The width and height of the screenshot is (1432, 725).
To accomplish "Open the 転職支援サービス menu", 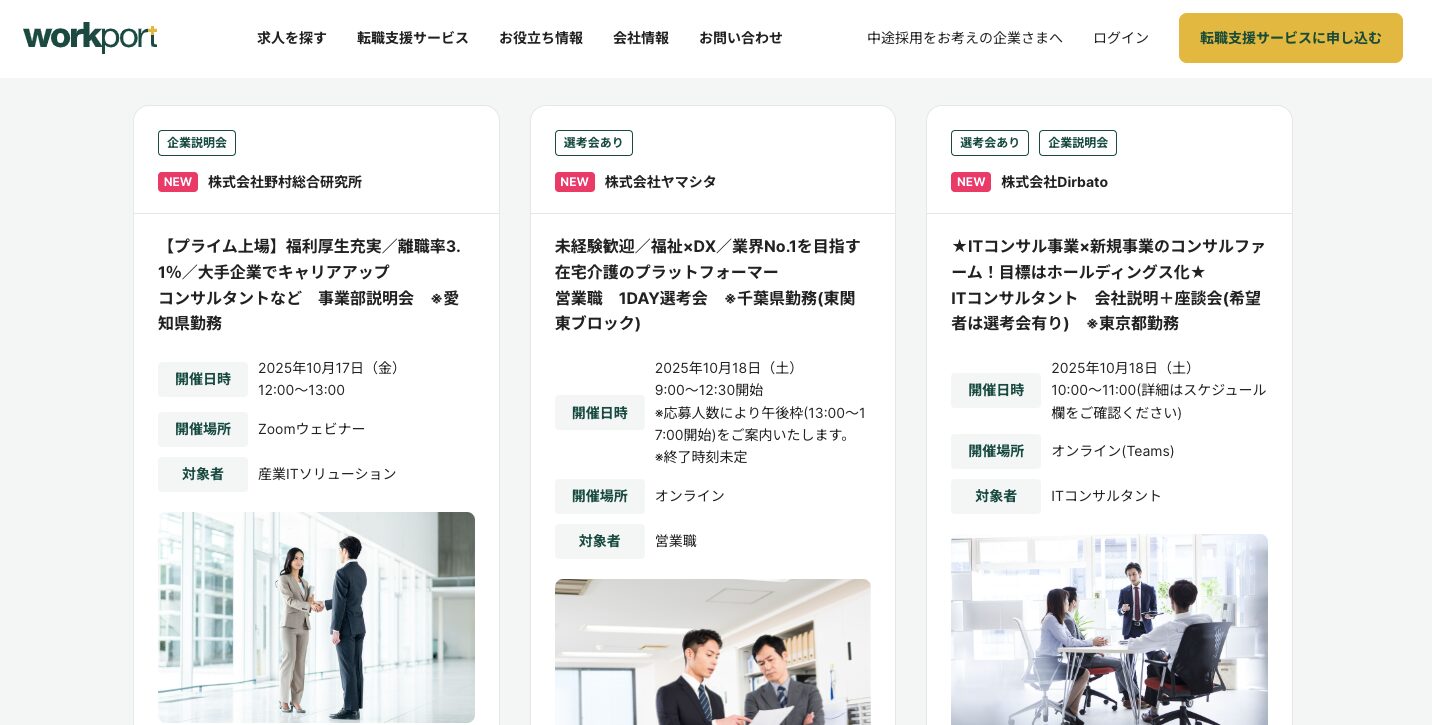I will (413, 38).
